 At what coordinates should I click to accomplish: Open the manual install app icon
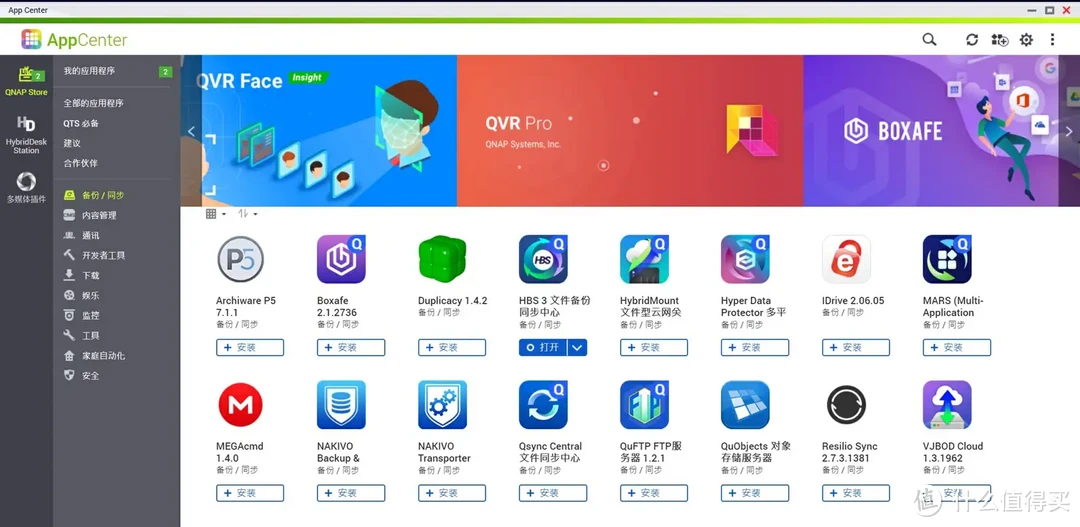[x=999, y=40]
